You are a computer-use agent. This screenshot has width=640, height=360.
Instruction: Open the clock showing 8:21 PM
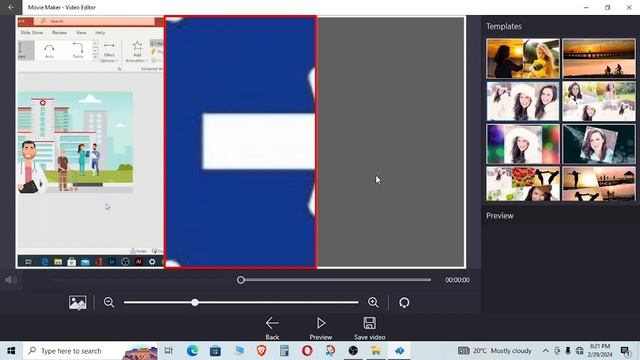[x=600, y=351]
